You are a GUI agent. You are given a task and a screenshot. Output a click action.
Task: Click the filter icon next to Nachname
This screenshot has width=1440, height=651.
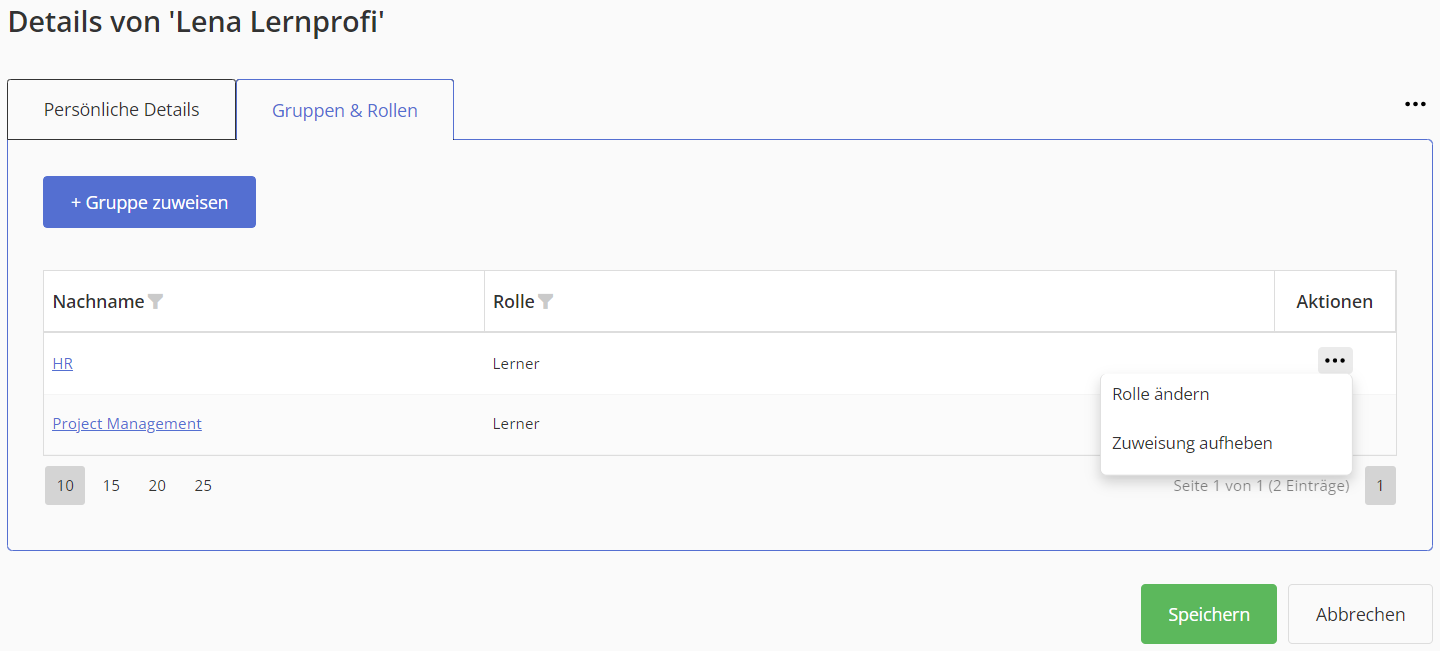coord(155,301)
